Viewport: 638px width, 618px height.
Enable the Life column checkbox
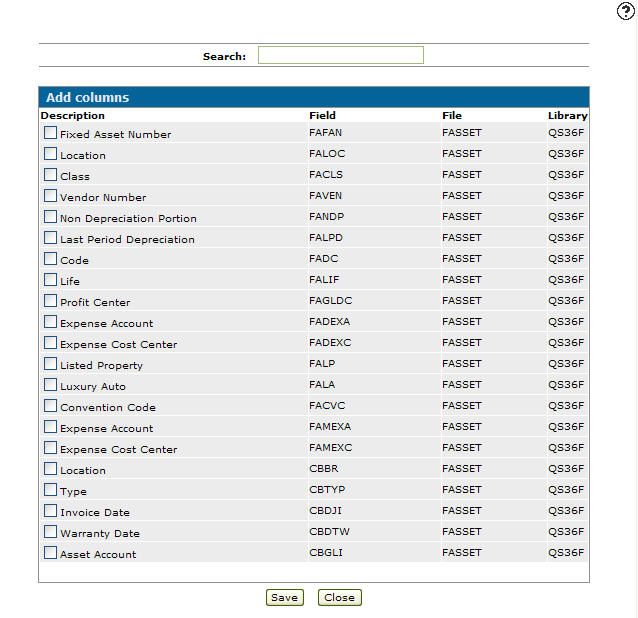pyautogui.click(x=50, y=280)
